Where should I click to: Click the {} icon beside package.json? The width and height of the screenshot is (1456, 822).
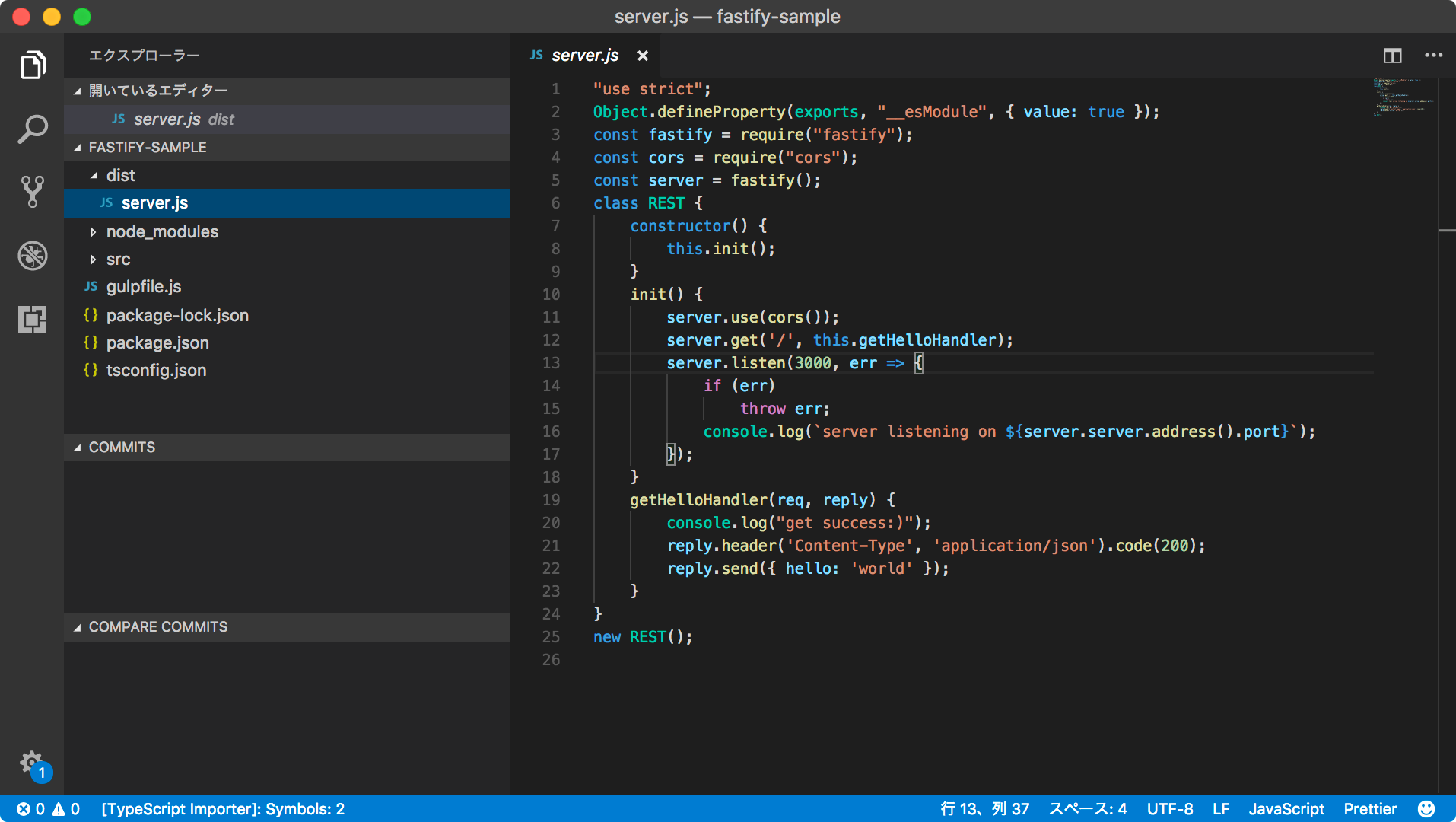point(90,342)
